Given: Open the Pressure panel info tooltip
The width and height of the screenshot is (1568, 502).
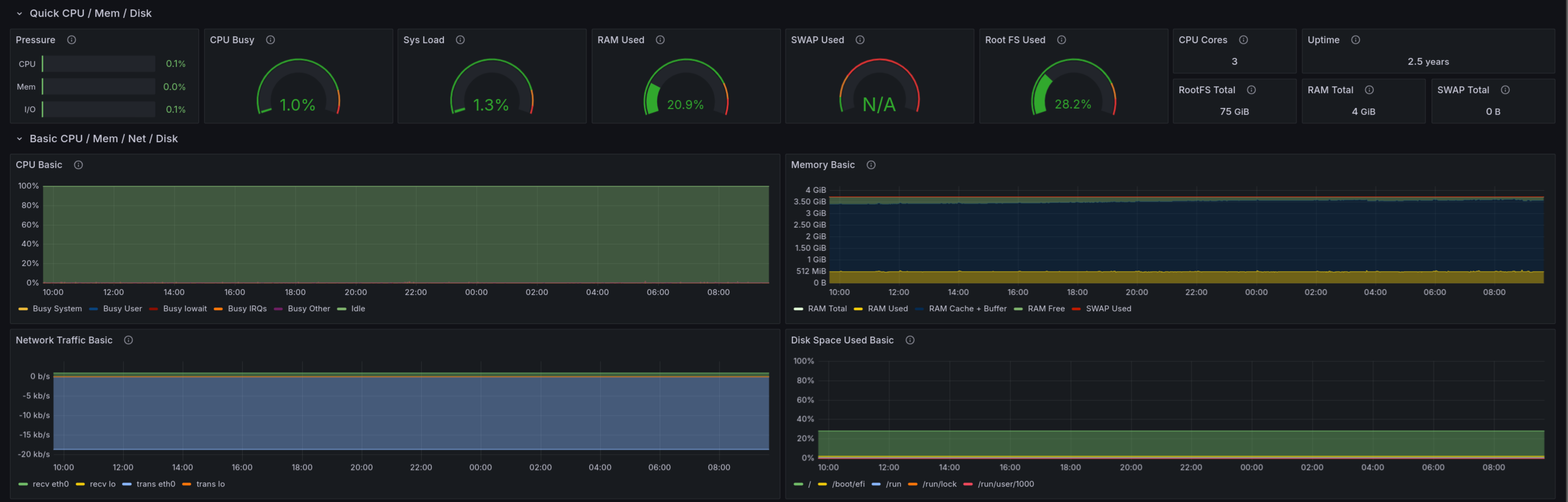Looking at the screenshot, I should click(x=71, y=40).
